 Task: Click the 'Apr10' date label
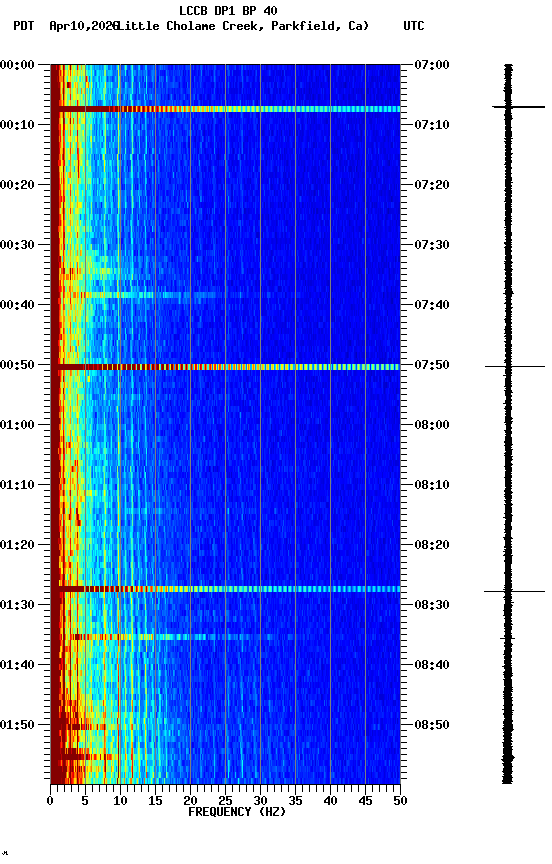pos(66,26)
